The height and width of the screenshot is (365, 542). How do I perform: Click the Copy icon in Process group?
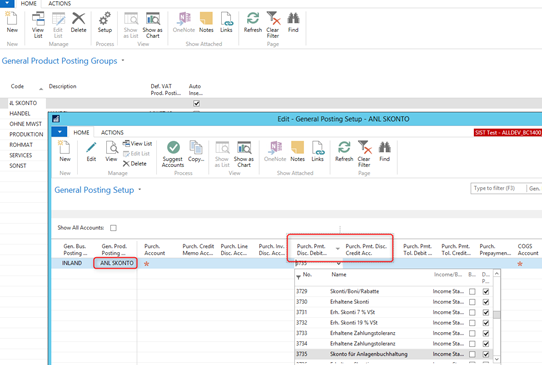click(x=196, y=151)
